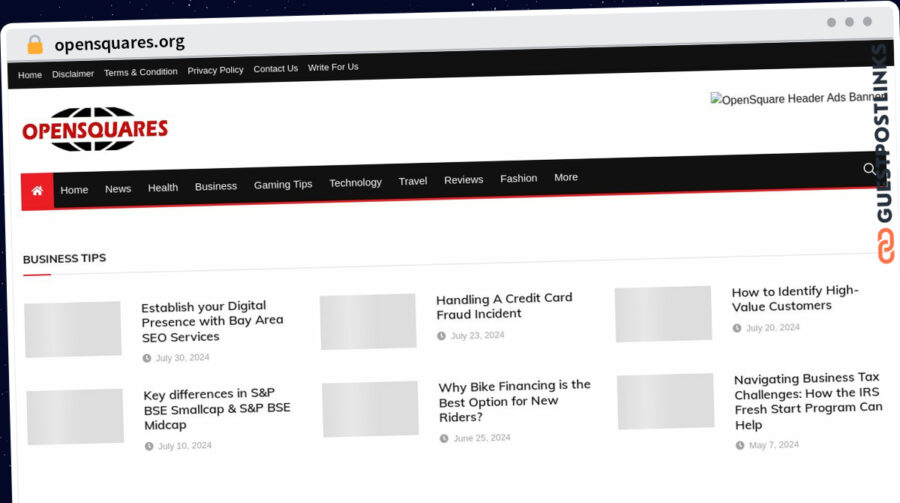Click thumbnail for Bay Area SEO Services article

point(73,329)
